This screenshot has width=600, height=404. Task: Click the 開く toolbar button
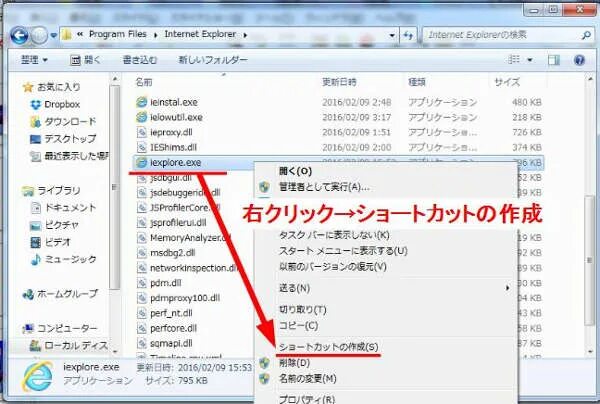tap(86, 60)
